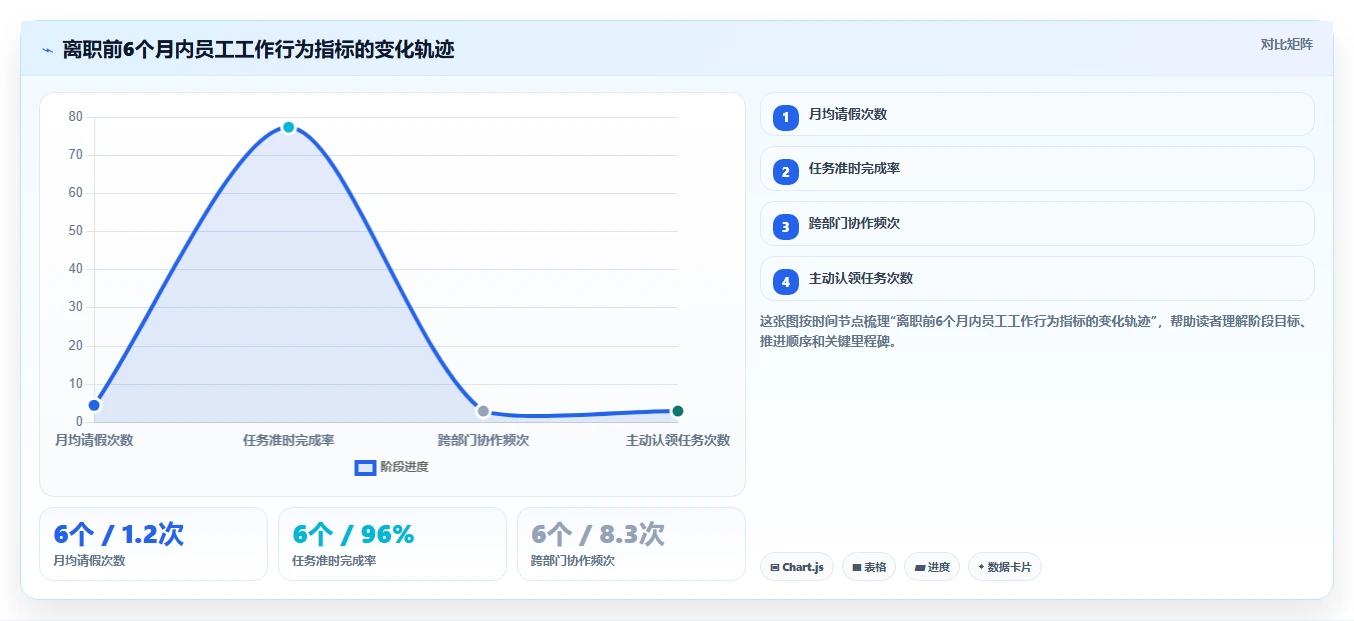Click the 任务准时完成率 peak data point

click(288, 127)
